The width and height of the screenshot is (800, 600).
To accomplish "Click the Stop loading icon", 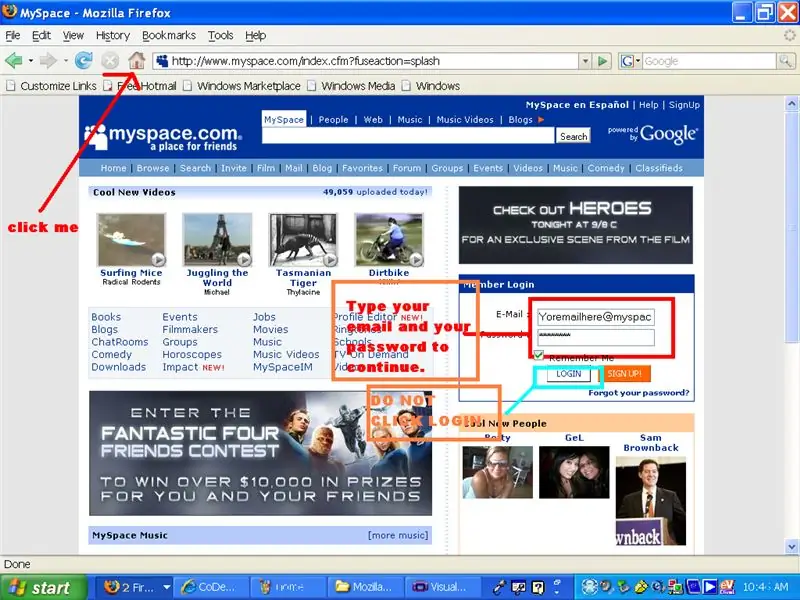I will (x=110, y=61).
